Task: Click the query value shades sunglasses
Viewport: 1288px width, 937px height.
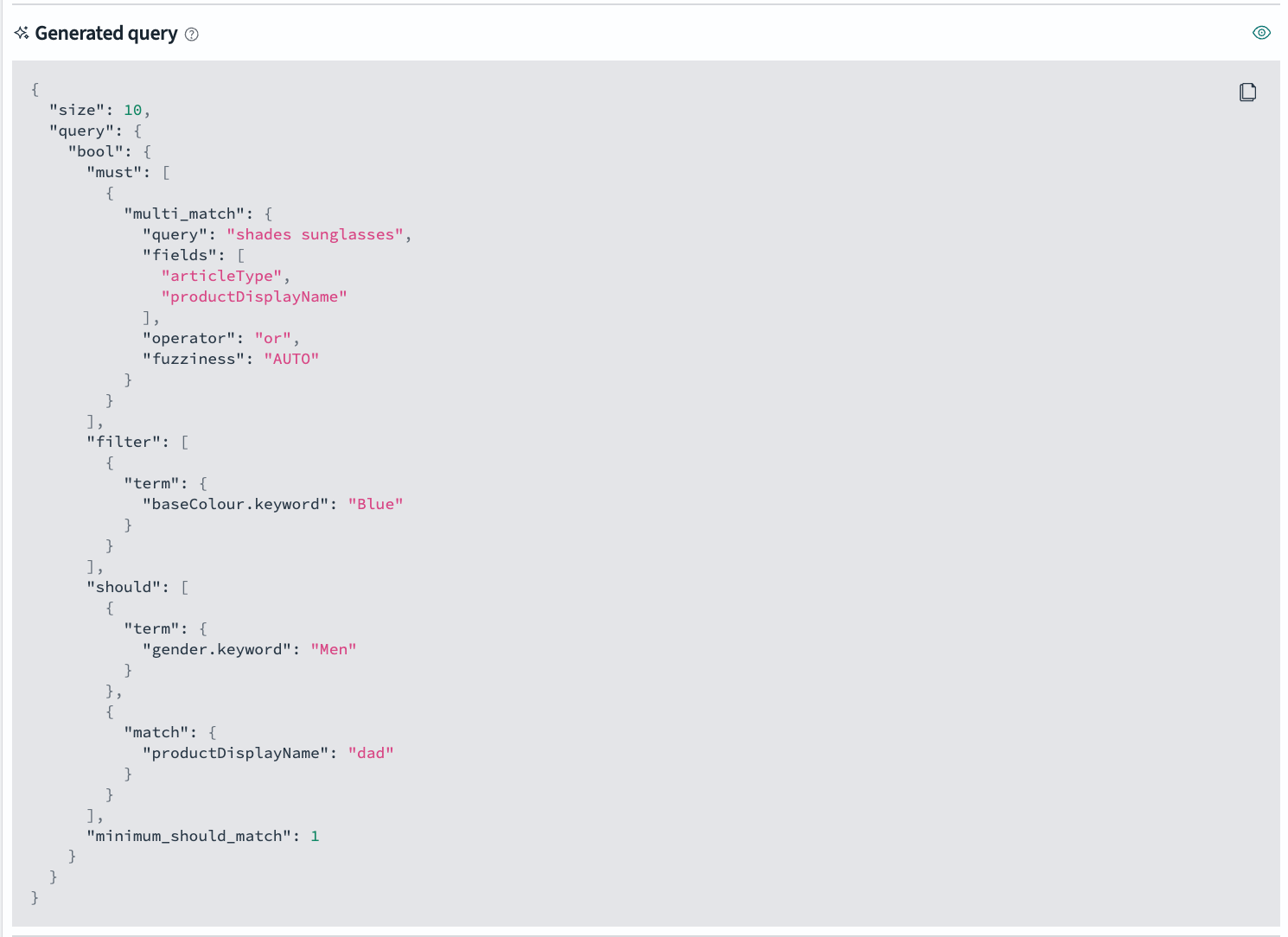Action: coord(315,233)
